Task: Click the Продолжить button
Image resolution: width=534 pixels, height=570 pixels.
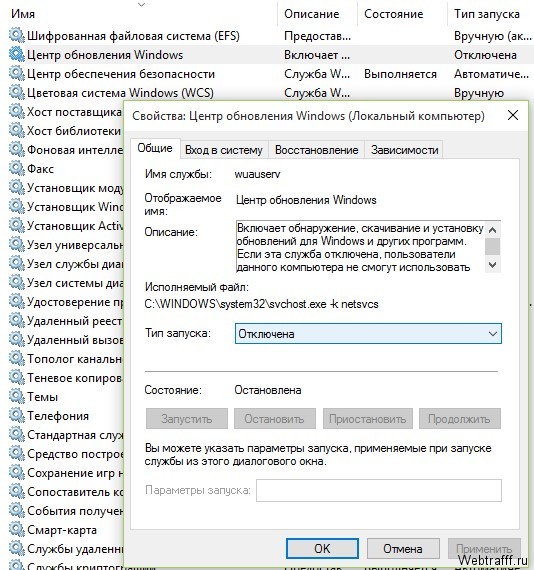Action: click(x=459, y=419)
